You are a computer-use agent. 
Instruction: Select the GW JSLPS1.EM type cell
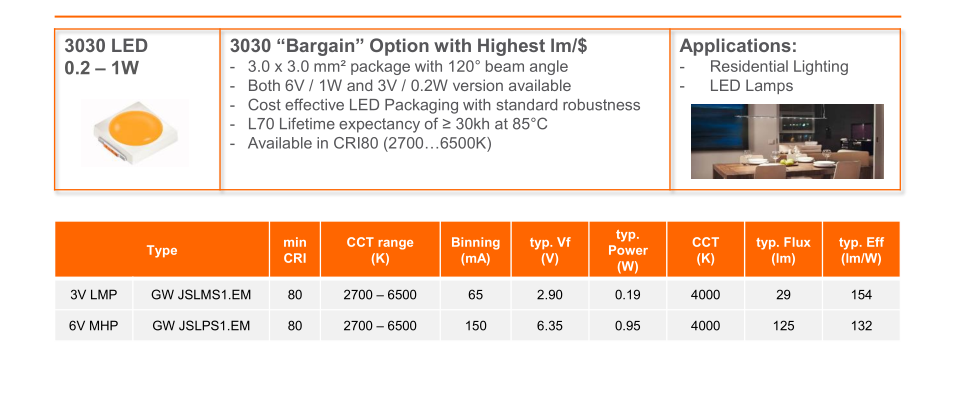tap(201, 326)
